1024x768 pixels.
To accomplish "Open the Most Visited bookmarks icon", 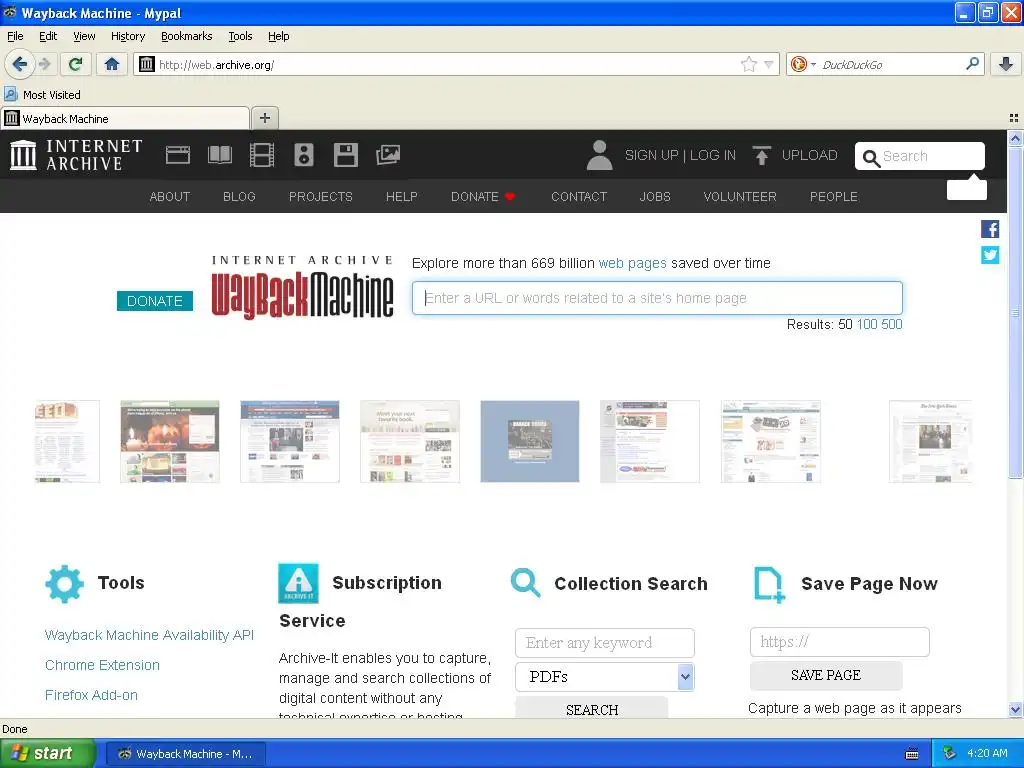I will (x=10, y=94).
